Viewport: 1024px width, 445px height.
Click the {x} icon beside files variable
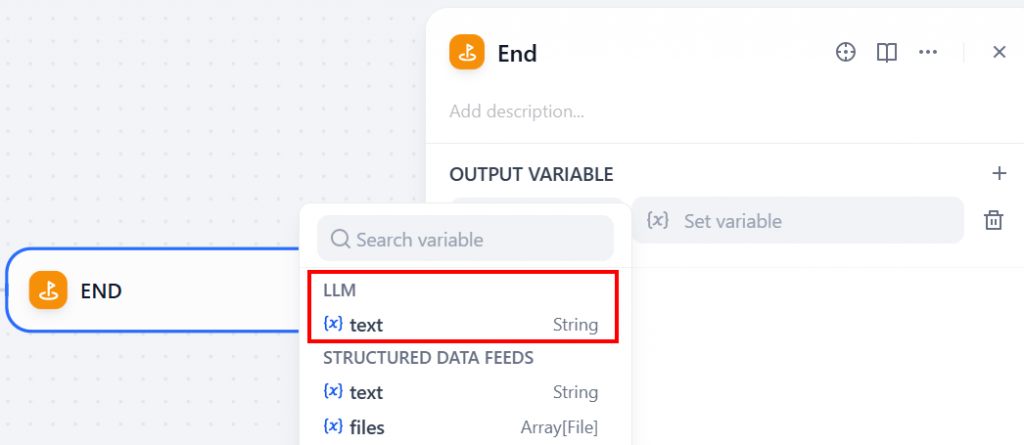(x=334, y=427)
